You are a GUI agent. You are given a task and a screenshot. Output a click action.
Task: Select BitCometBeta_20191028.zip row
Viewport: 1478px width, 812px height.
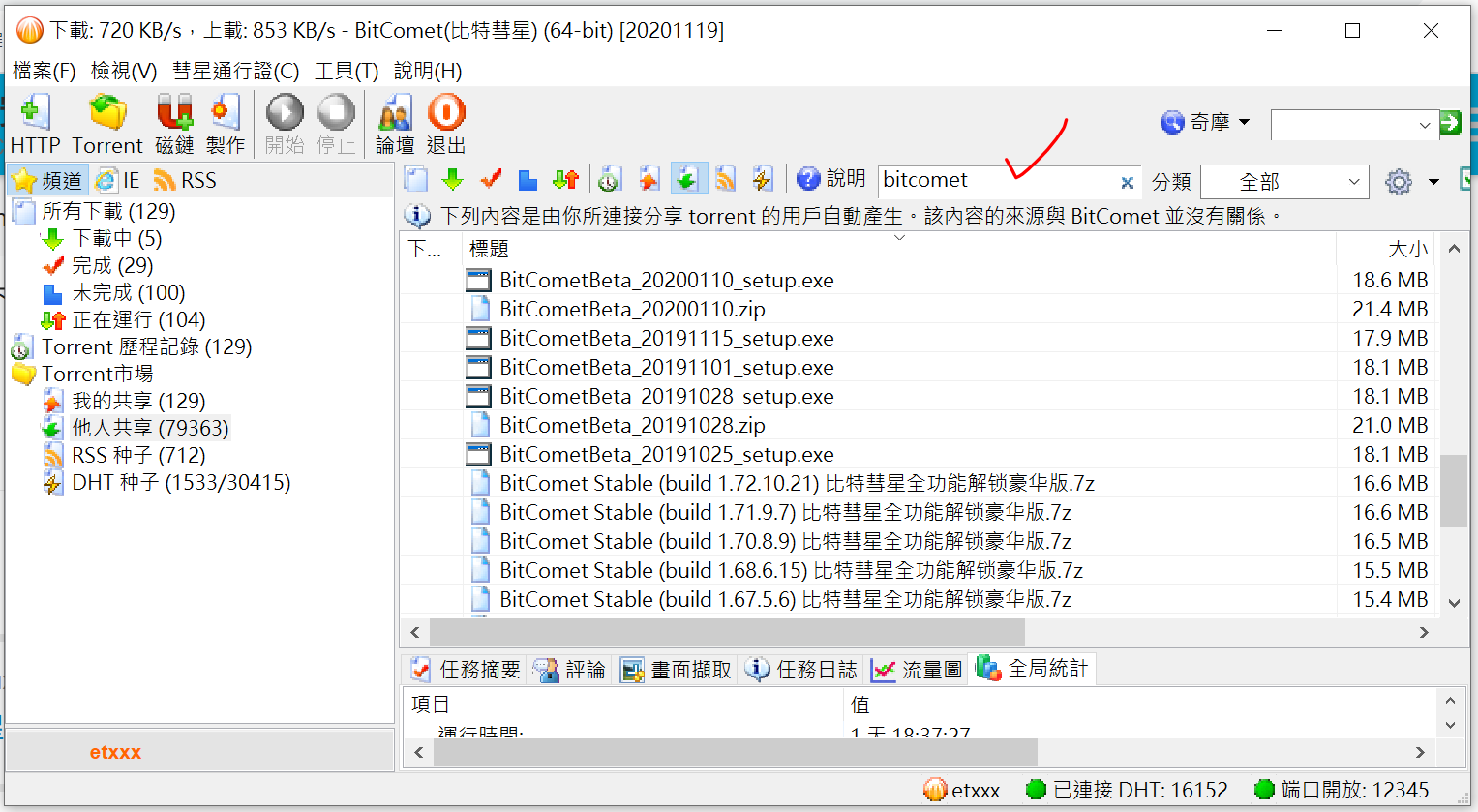point(918,425)
